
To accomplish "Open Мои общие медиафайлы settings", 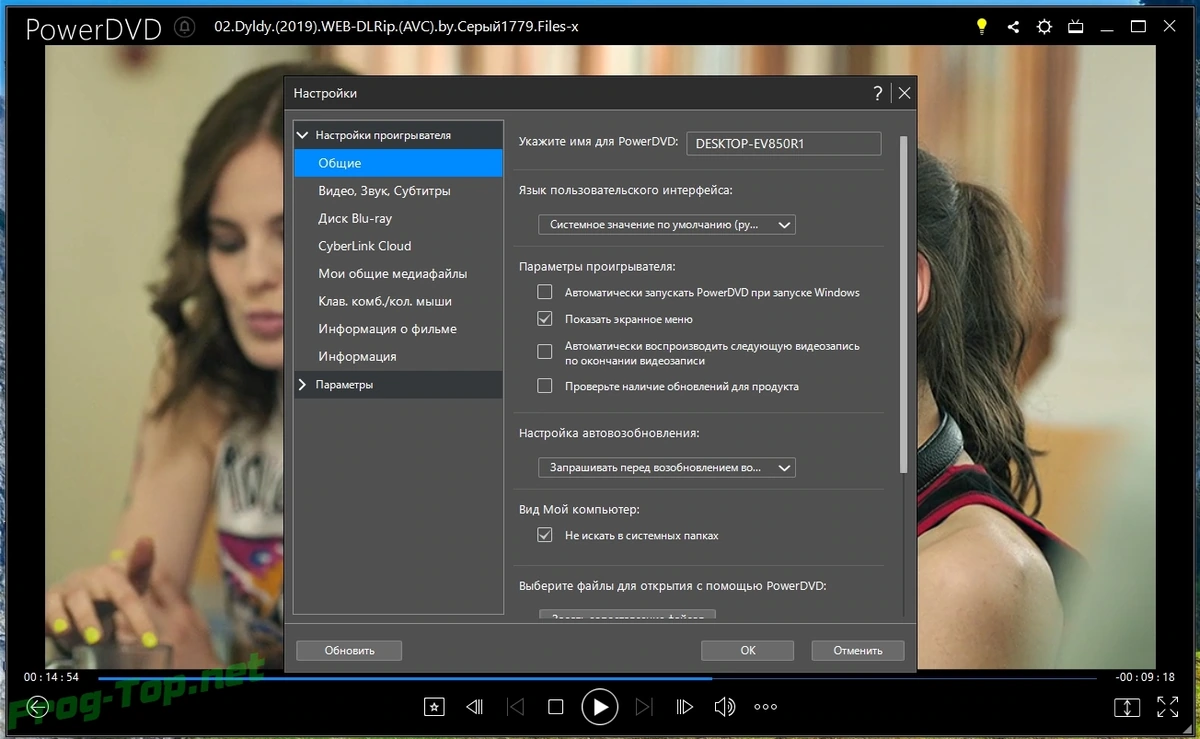I will 398,273.
